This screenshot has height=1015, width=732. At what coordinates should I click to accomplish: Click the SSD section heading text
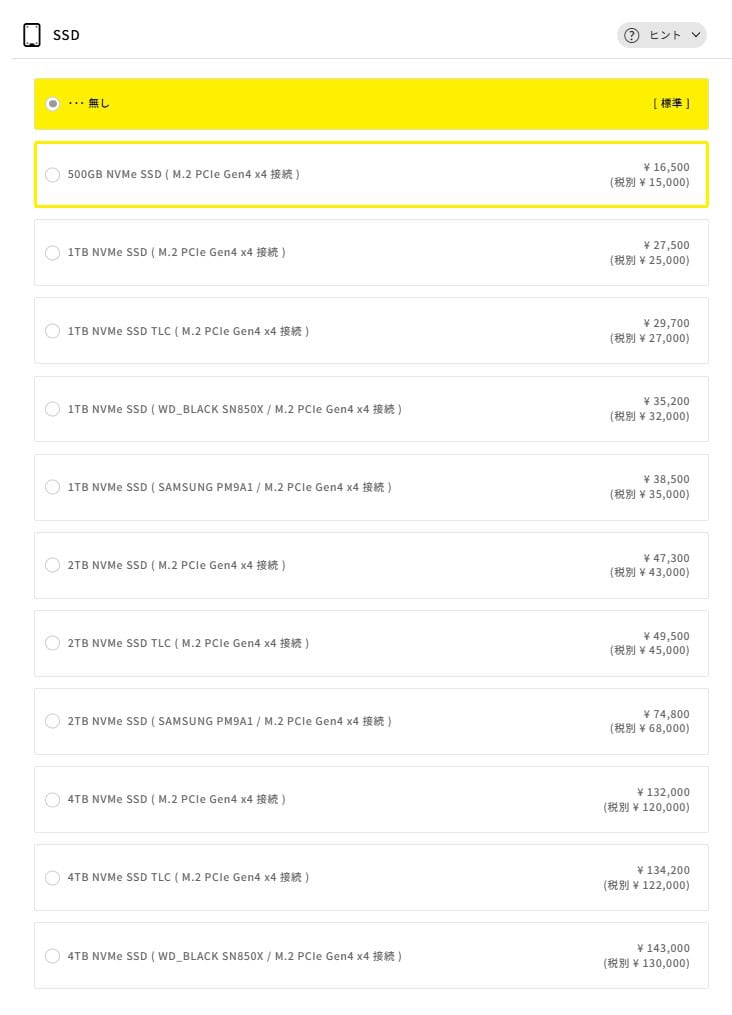(x=66, y=36)
